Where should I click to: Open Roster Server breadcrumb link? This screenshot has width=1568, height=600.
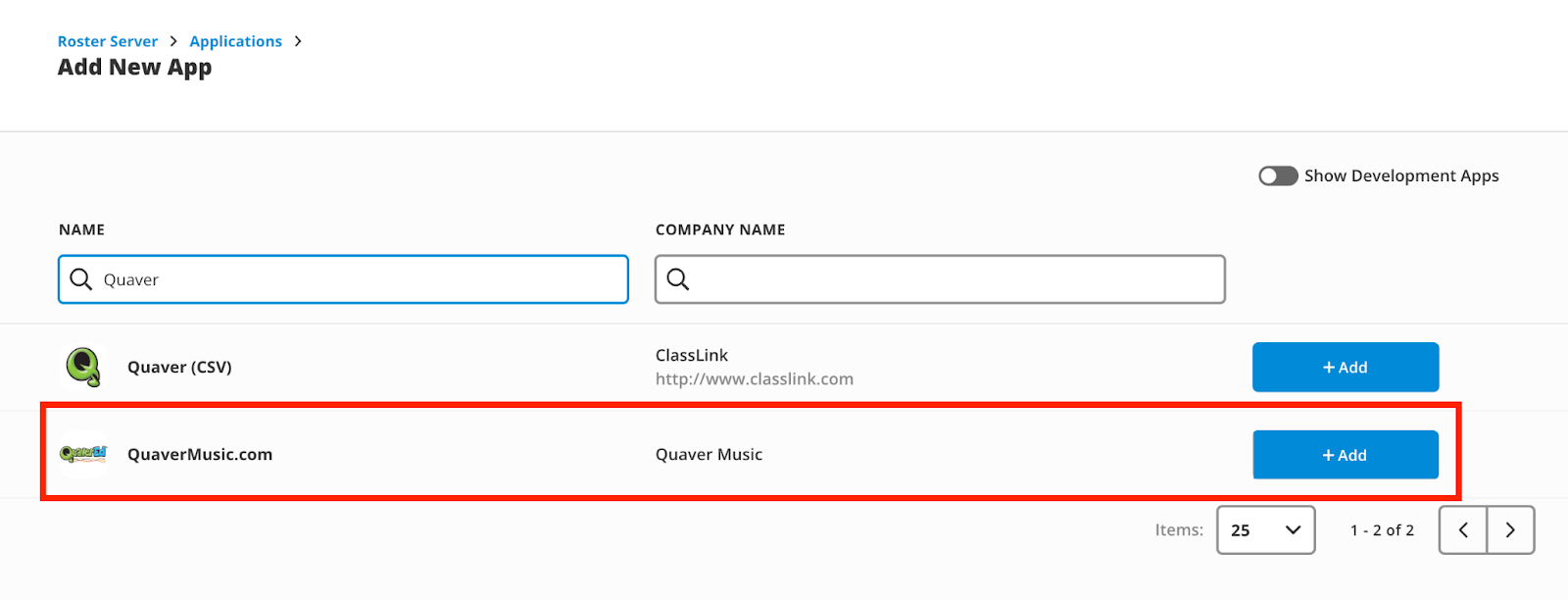[x=108, y=41]
